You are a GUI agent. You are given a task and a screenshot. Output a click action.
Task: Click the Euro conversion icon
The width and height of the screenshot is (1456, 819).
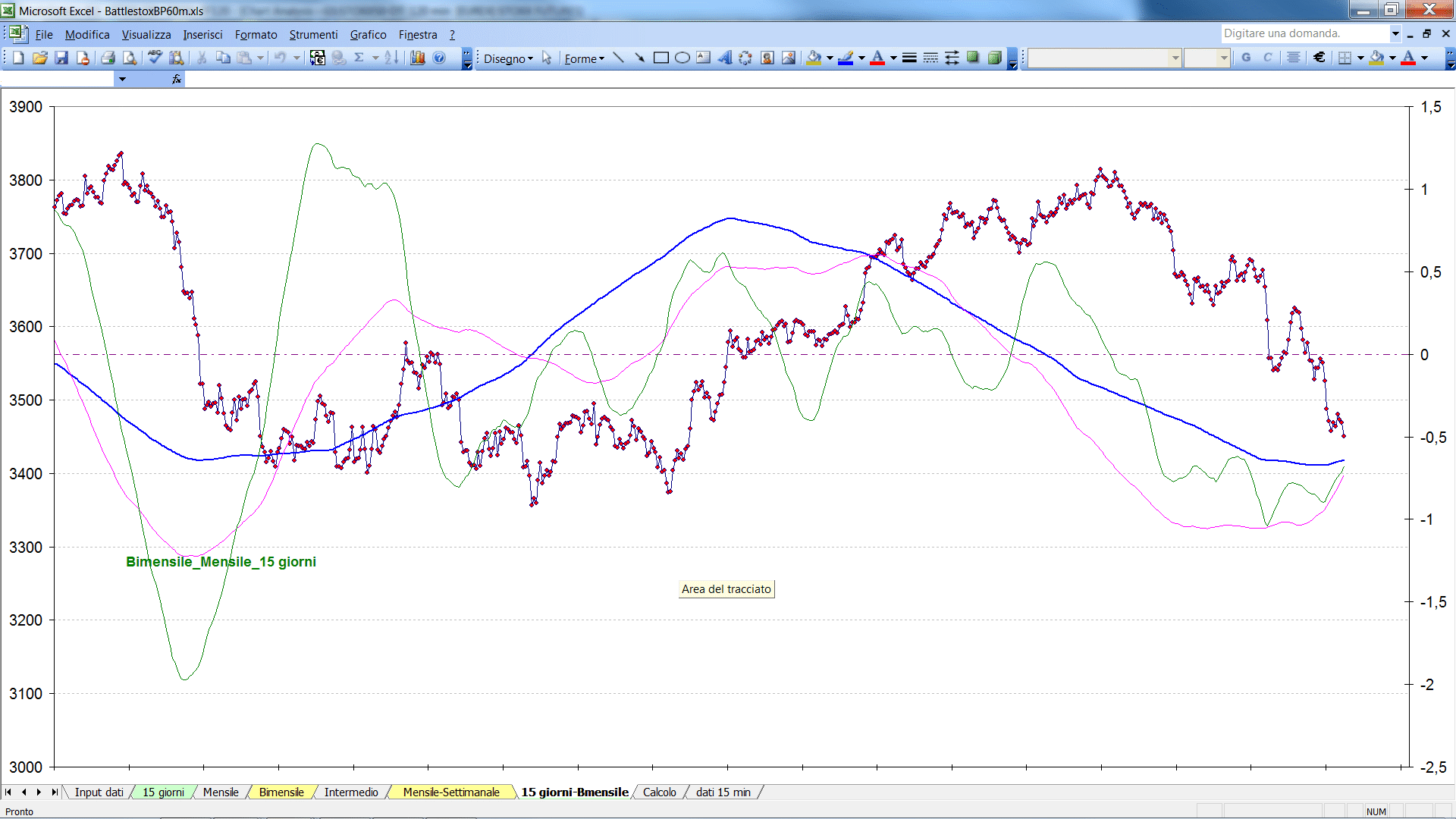(318, 58)
